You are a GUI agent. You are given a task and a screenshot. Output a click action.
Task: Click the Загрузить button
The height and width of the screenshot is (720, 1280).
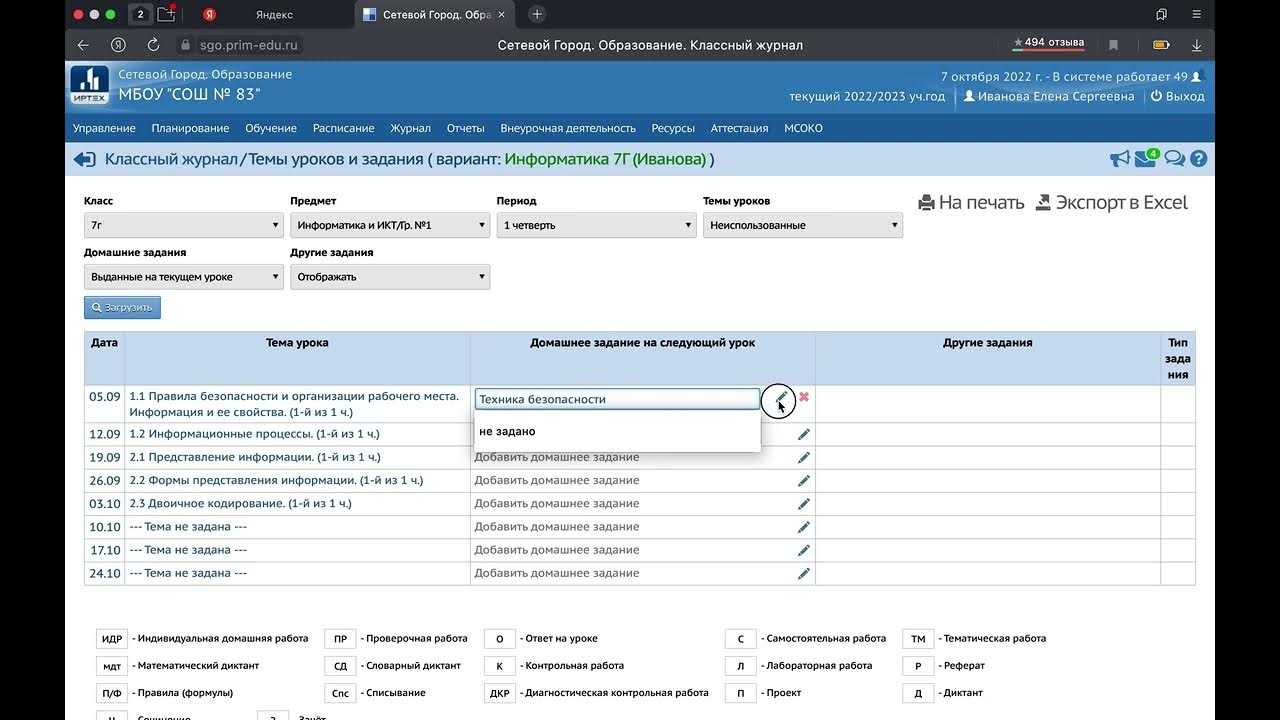coord(122,307)
